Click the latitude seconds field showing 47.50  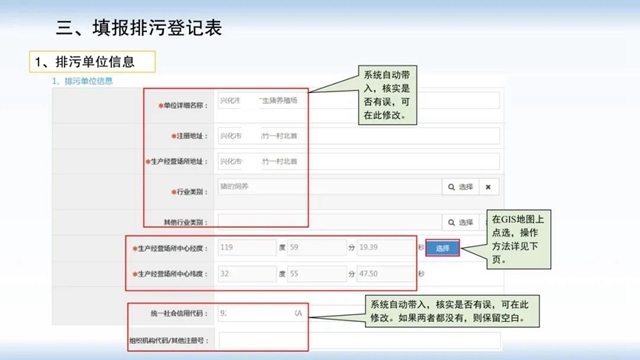pos(386,274)
